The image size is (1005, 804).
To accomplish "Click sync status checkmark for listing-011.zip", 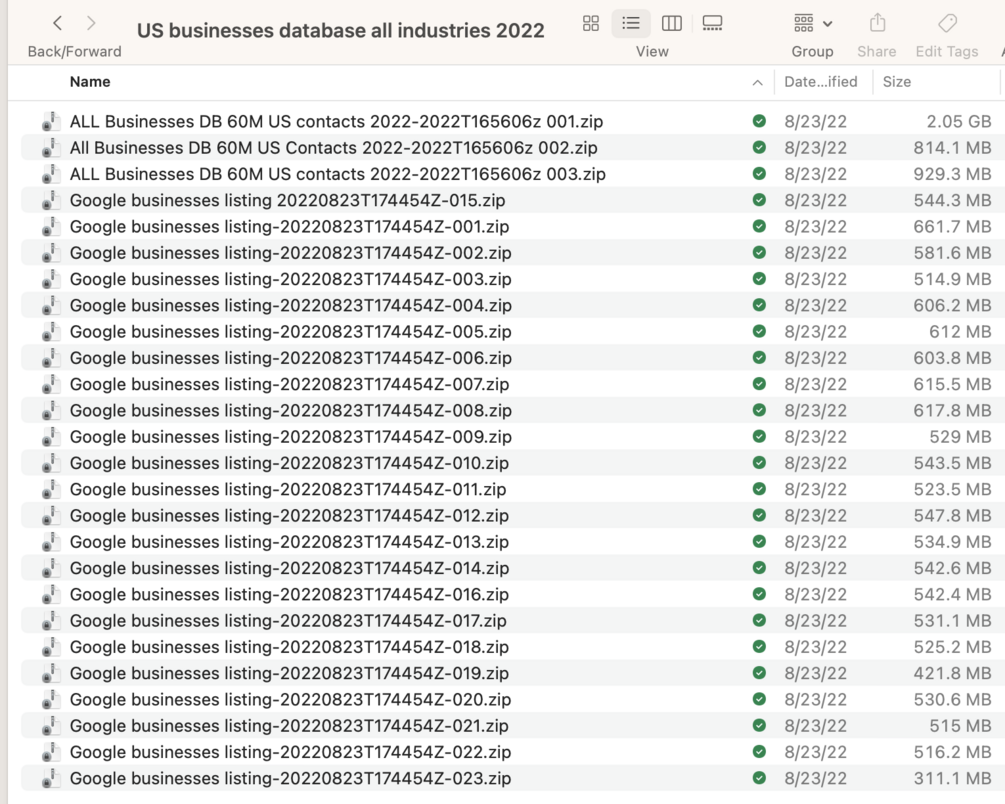I will (759, 489).
